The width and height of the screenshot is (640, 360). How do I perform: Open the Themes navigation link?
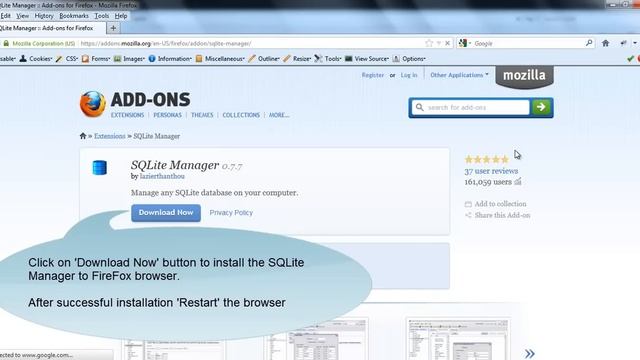tap(202, 115)
